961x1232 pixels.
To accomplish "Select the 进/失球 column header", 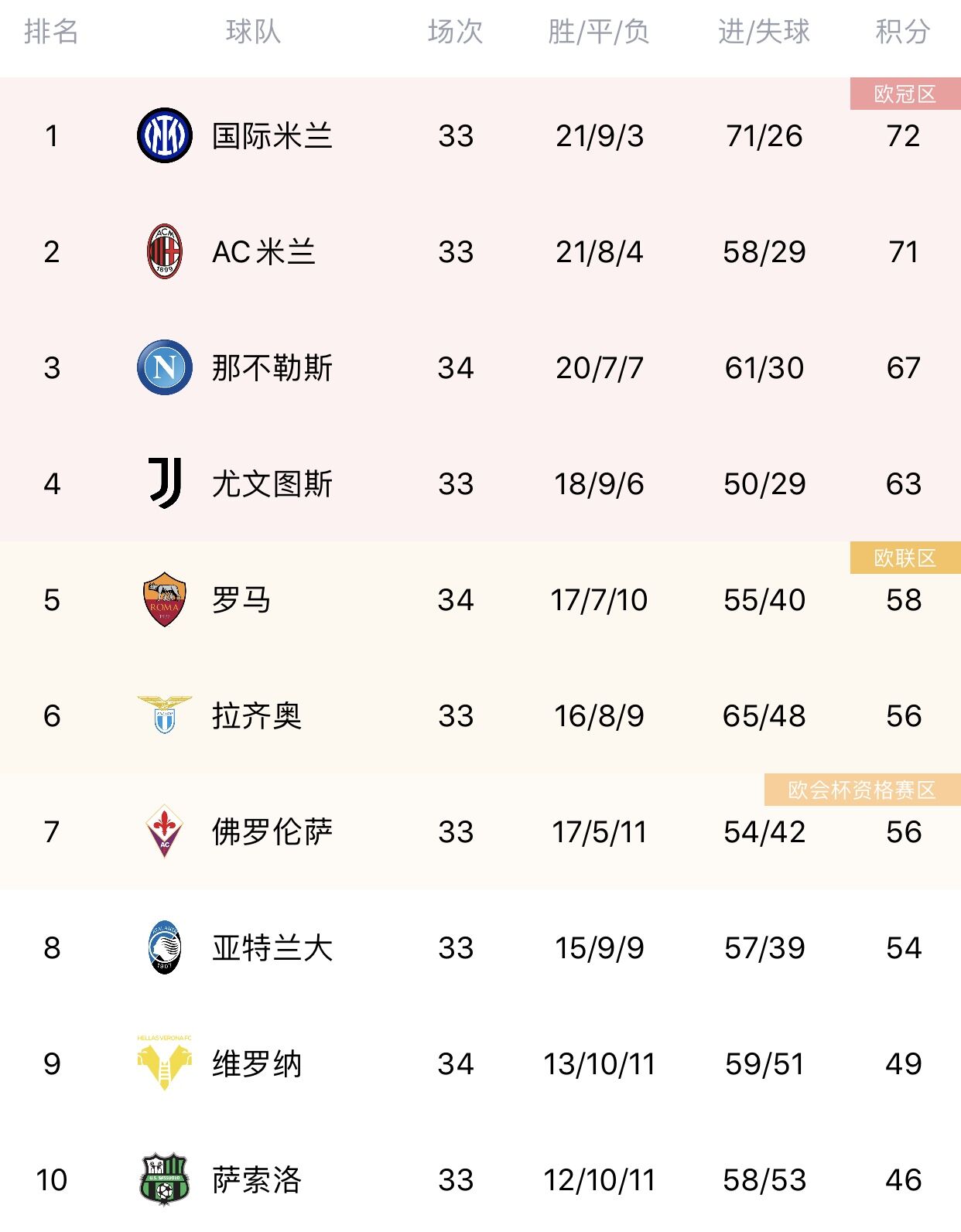I will [764, 32].
